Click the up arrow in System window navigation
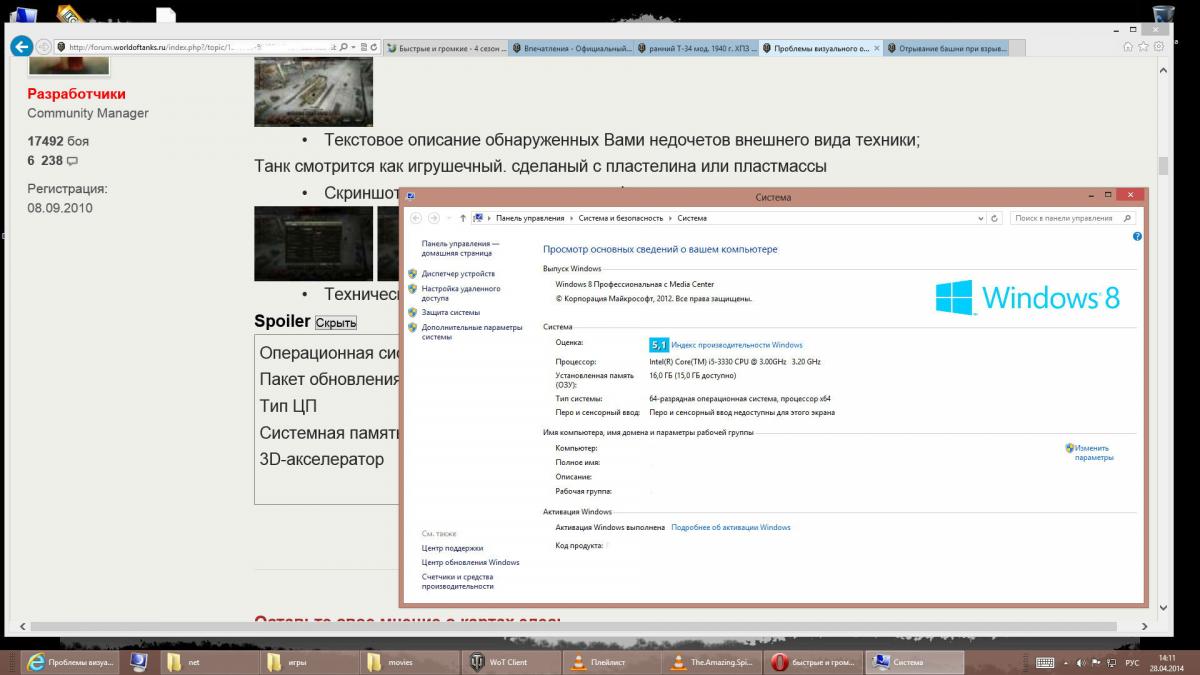 [462, 218]
